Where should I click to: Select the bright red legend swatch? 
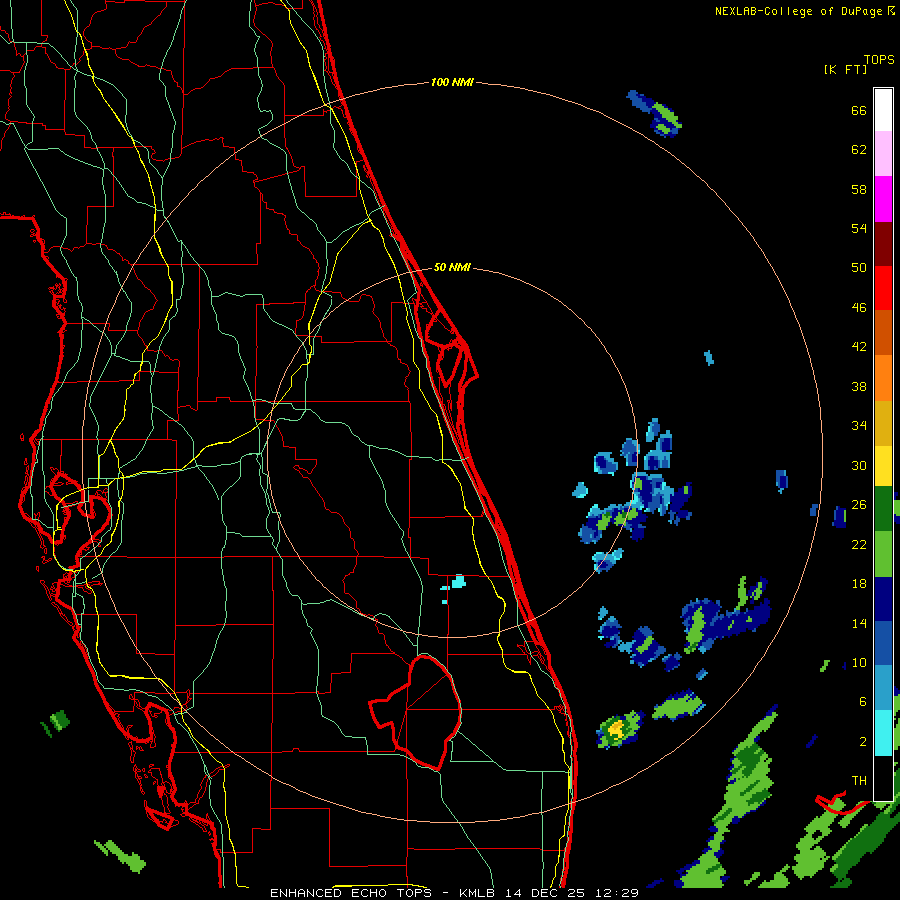click(883, 288)
